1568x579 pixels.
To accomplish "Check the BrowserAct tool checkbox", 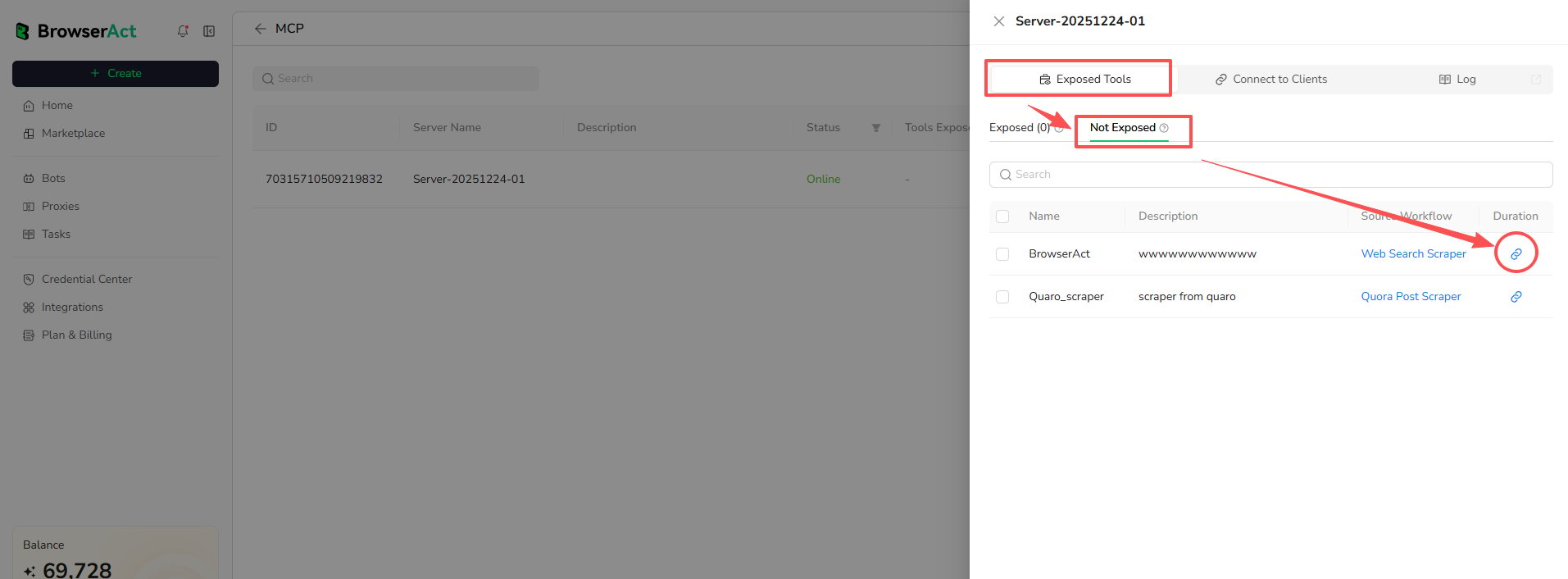I will (x=1002, y=254).
